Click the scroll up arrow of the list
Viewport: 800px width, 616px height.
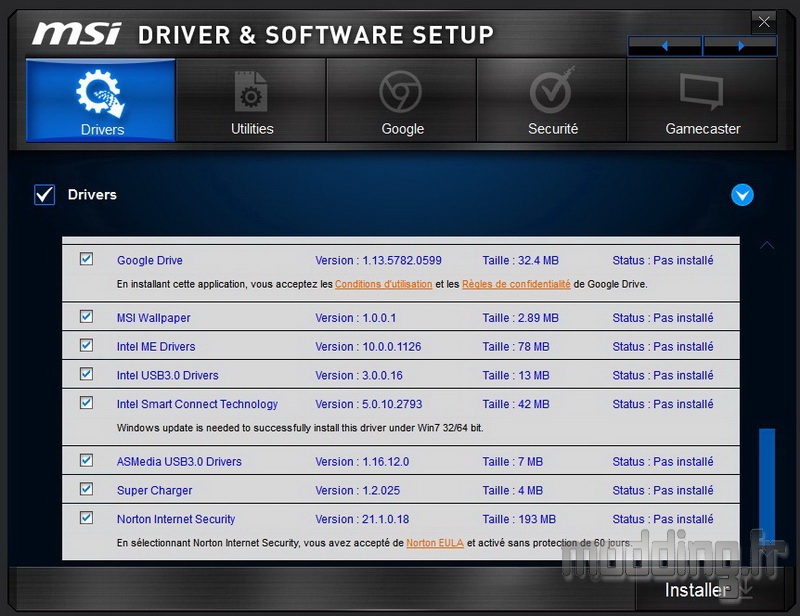click(x=767, y=245)
